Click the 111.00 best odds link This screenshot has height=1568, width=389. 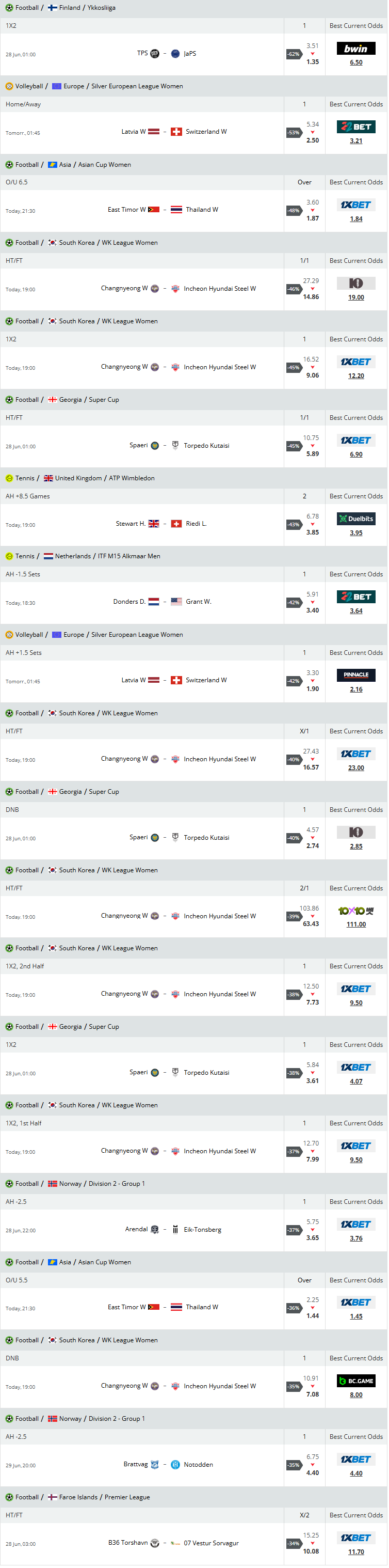pos(356,924)
